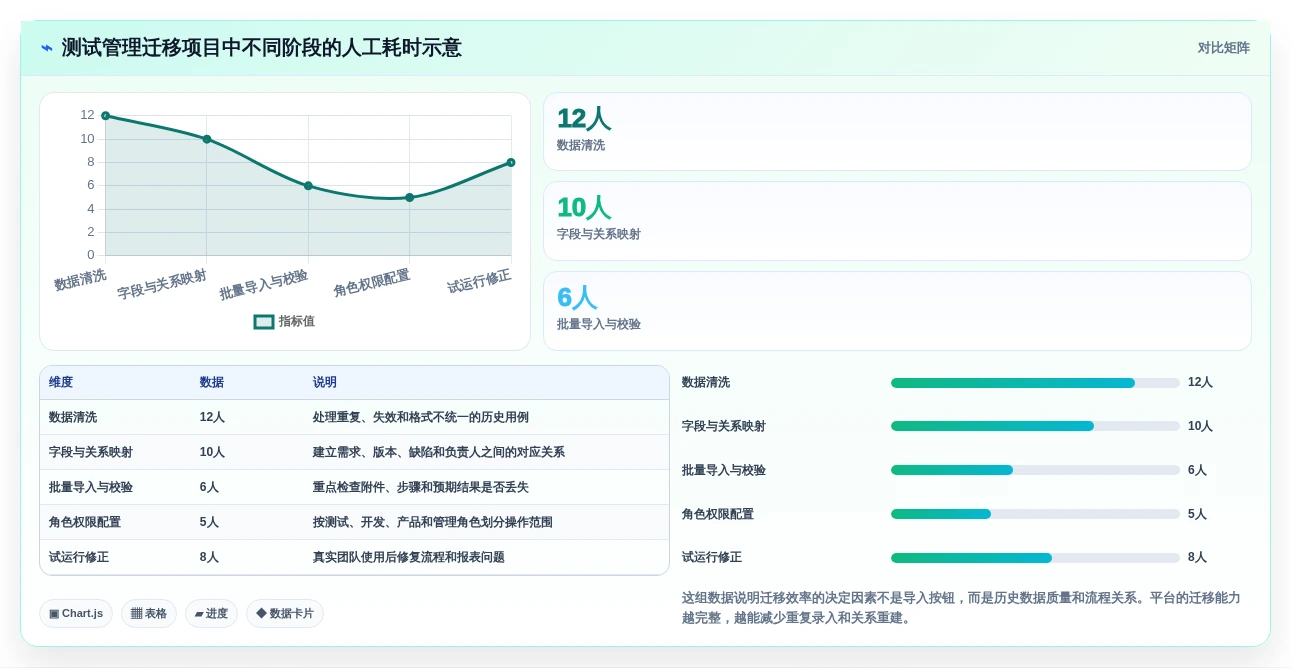Click the title 测试管理迁移项目中不同阶段的人工耗时示意

[x=262, y=48]
